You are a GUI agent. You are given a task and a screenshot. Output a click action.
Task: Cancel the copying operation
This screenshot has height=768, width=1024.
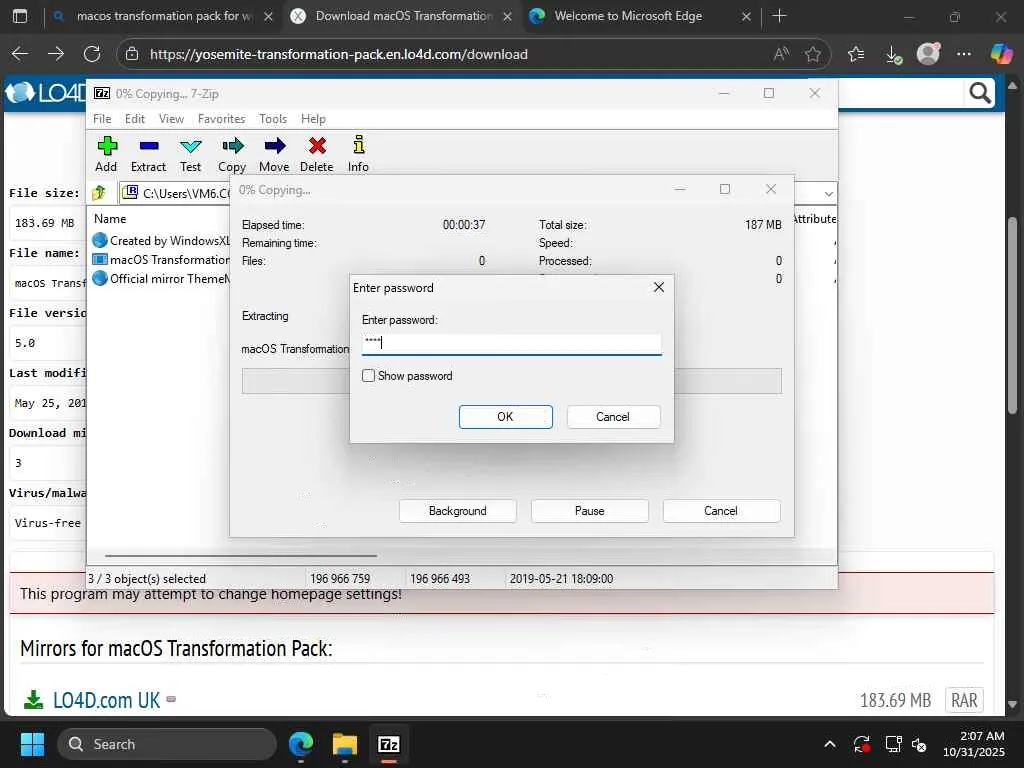[x=721, y=511]
